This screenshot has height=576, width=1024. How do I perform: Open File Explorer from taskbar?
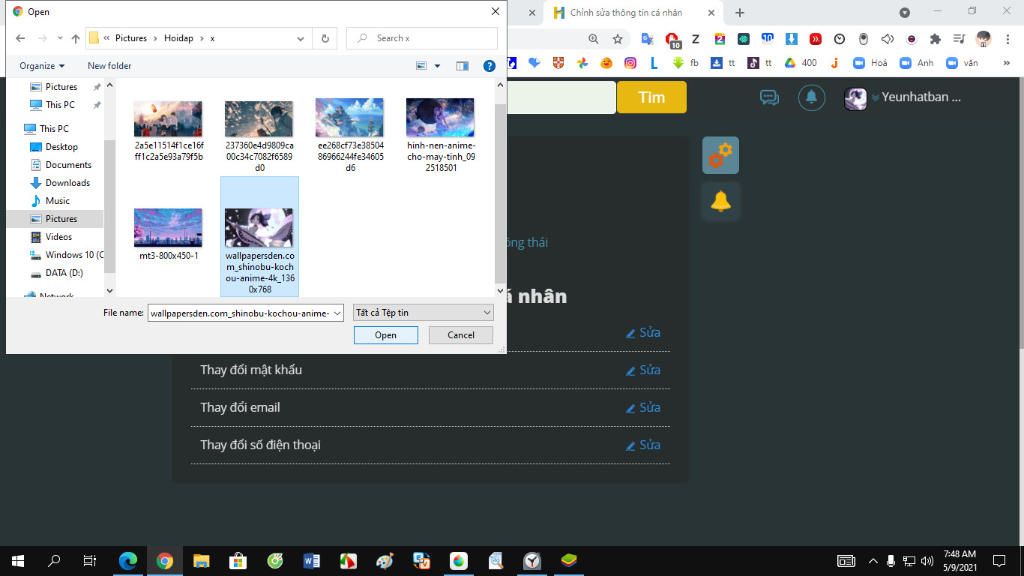point(201,561)
